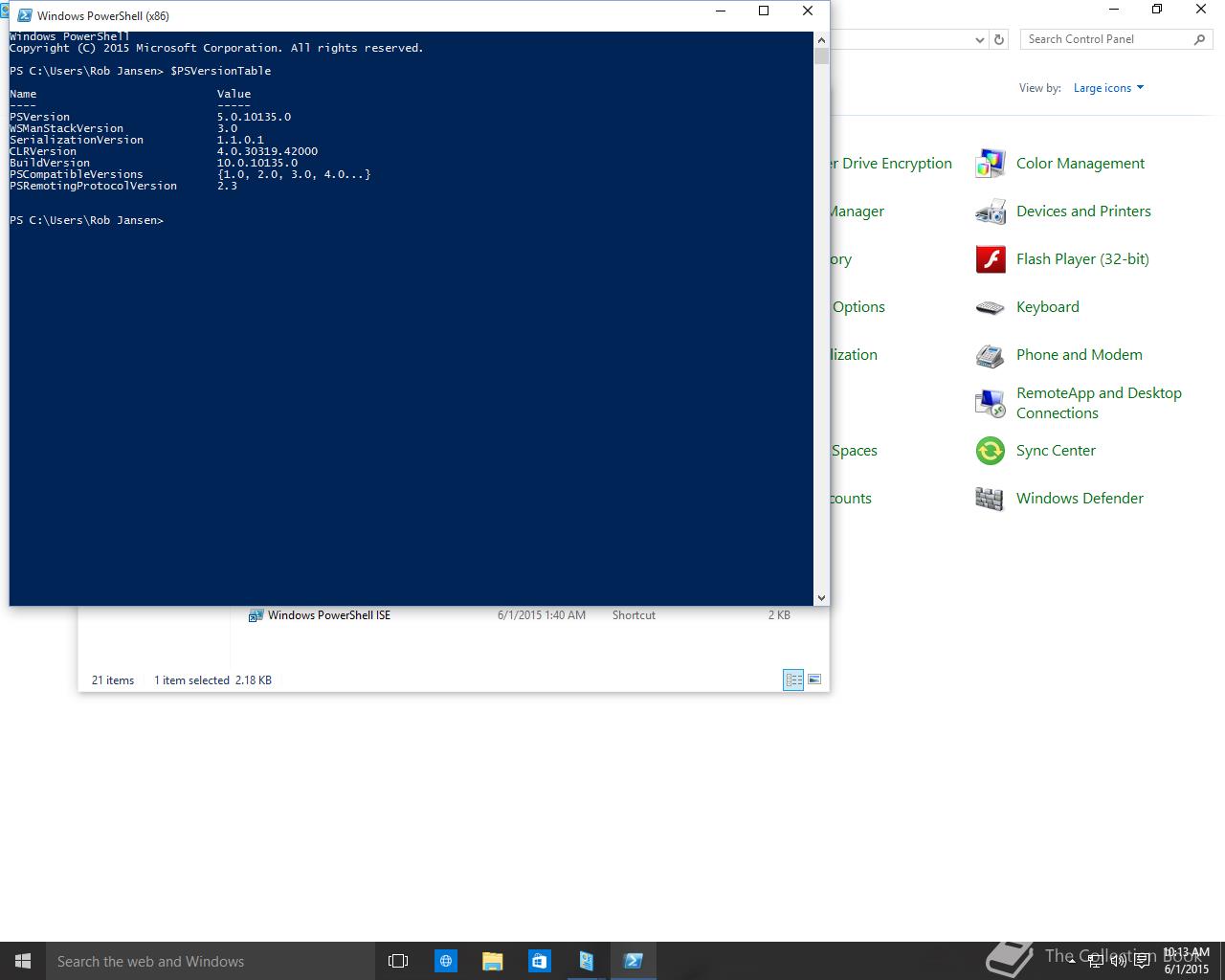Click the Windows PowerShell ISE file icon
The image size is (1225, 980).
click(256, 615)
